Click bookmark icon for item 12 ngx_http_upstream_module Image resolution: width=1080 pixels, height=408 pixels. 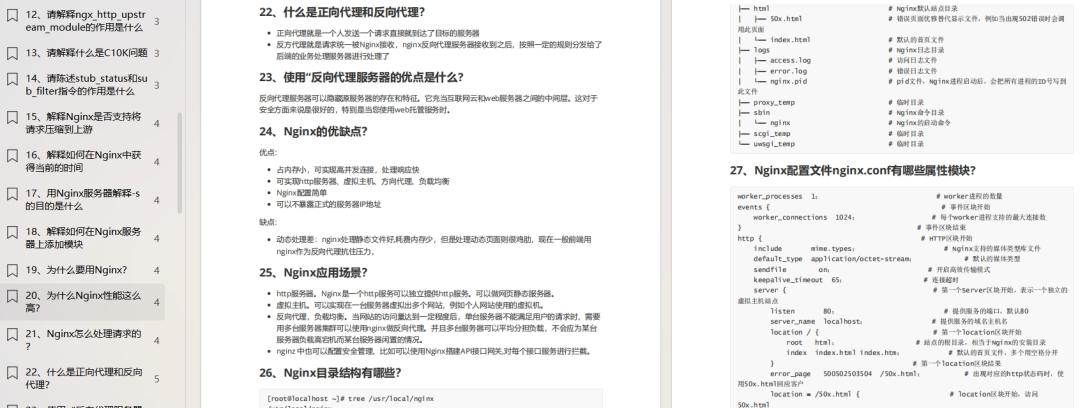point(12,14)
